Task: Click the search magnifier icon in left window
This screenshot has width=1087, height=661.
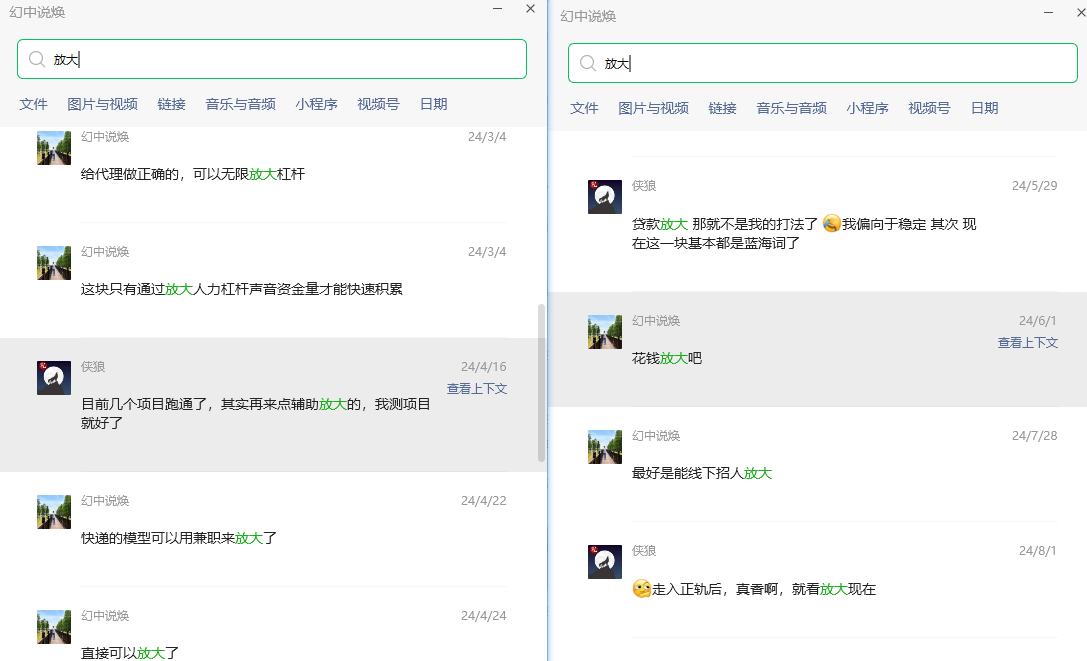Action: pos(36,59)
